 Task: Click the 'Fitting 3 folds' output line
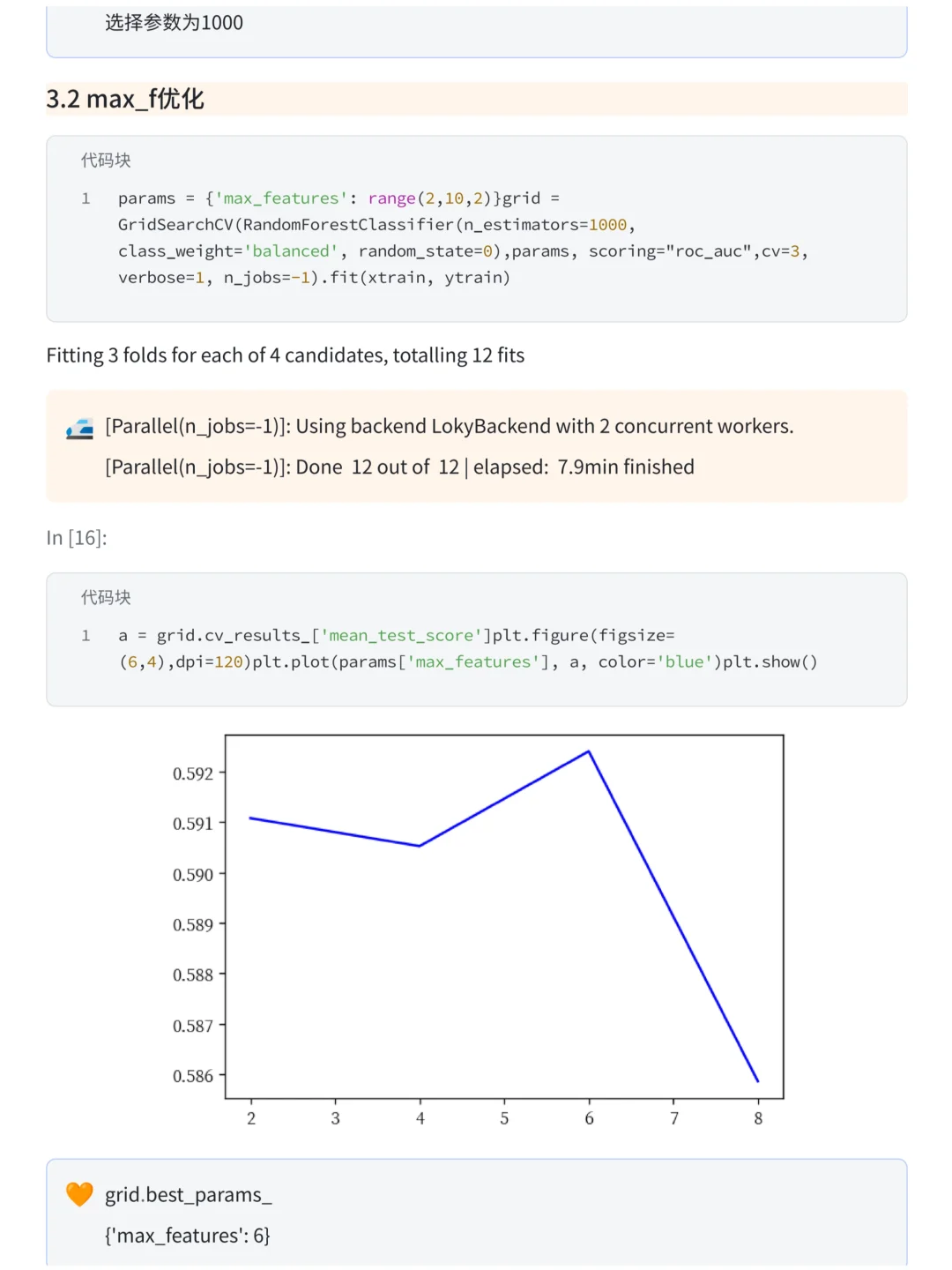click(x=286, y=355)
